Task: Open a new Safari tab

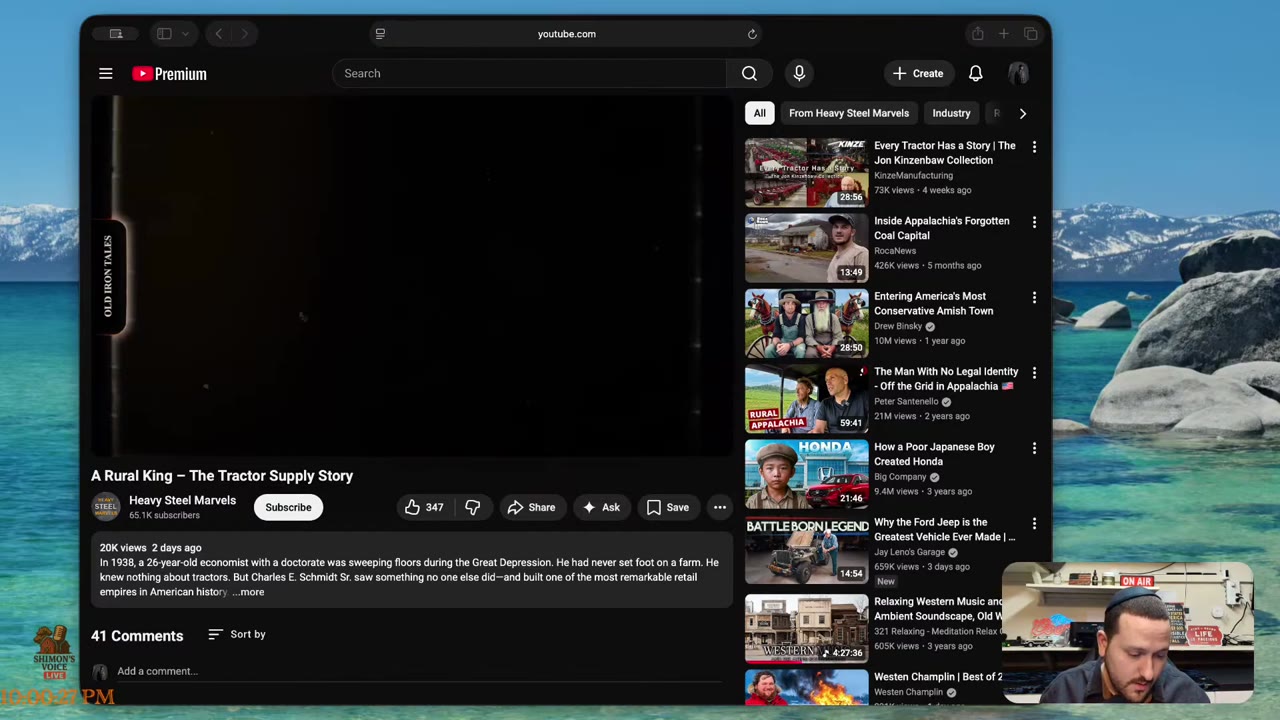Action: pyautogui.click(x=1004, y=34)
